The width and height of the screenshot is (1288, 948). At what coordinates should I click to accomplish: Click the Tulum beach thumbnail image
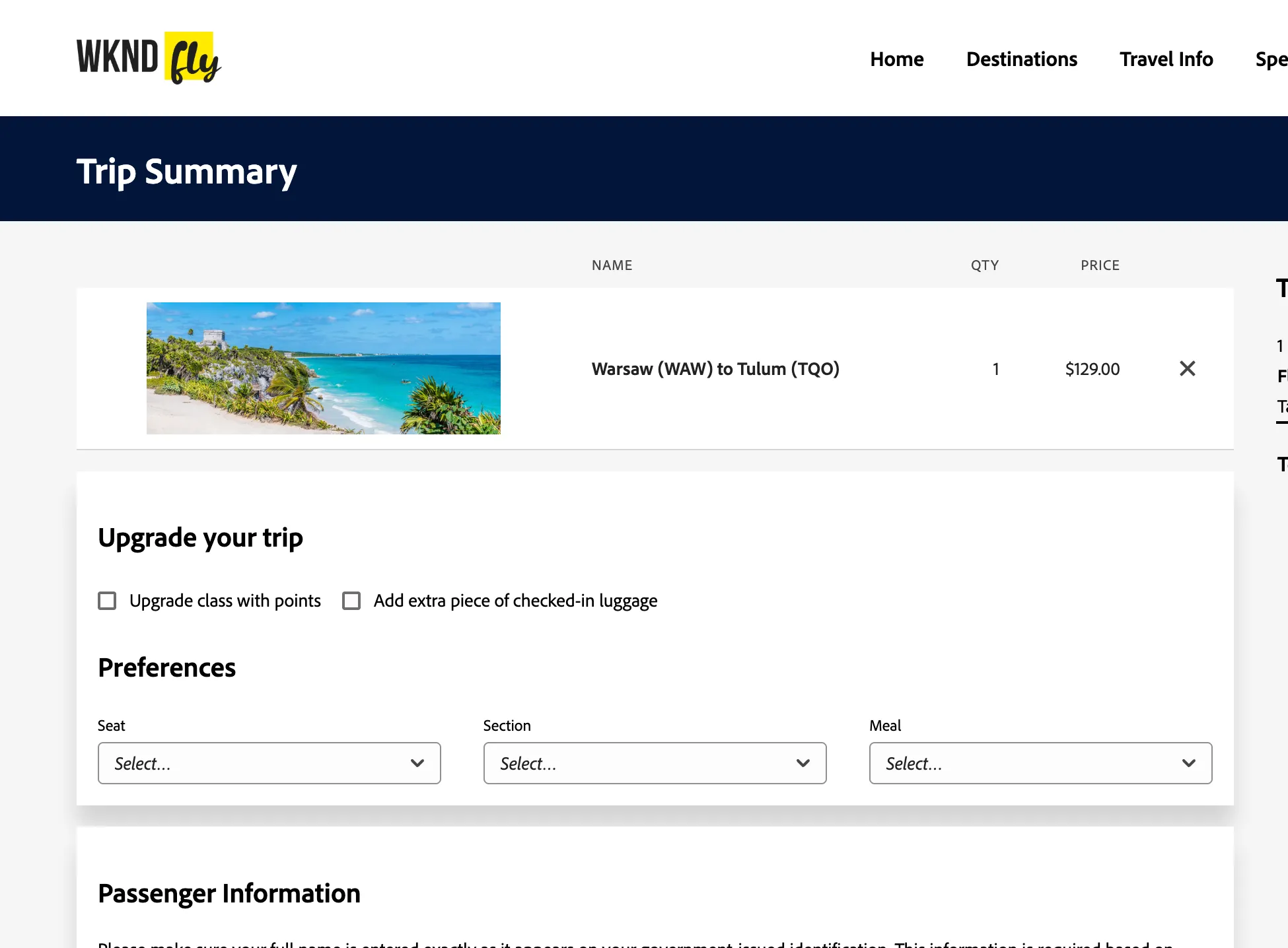click(324, 368)
